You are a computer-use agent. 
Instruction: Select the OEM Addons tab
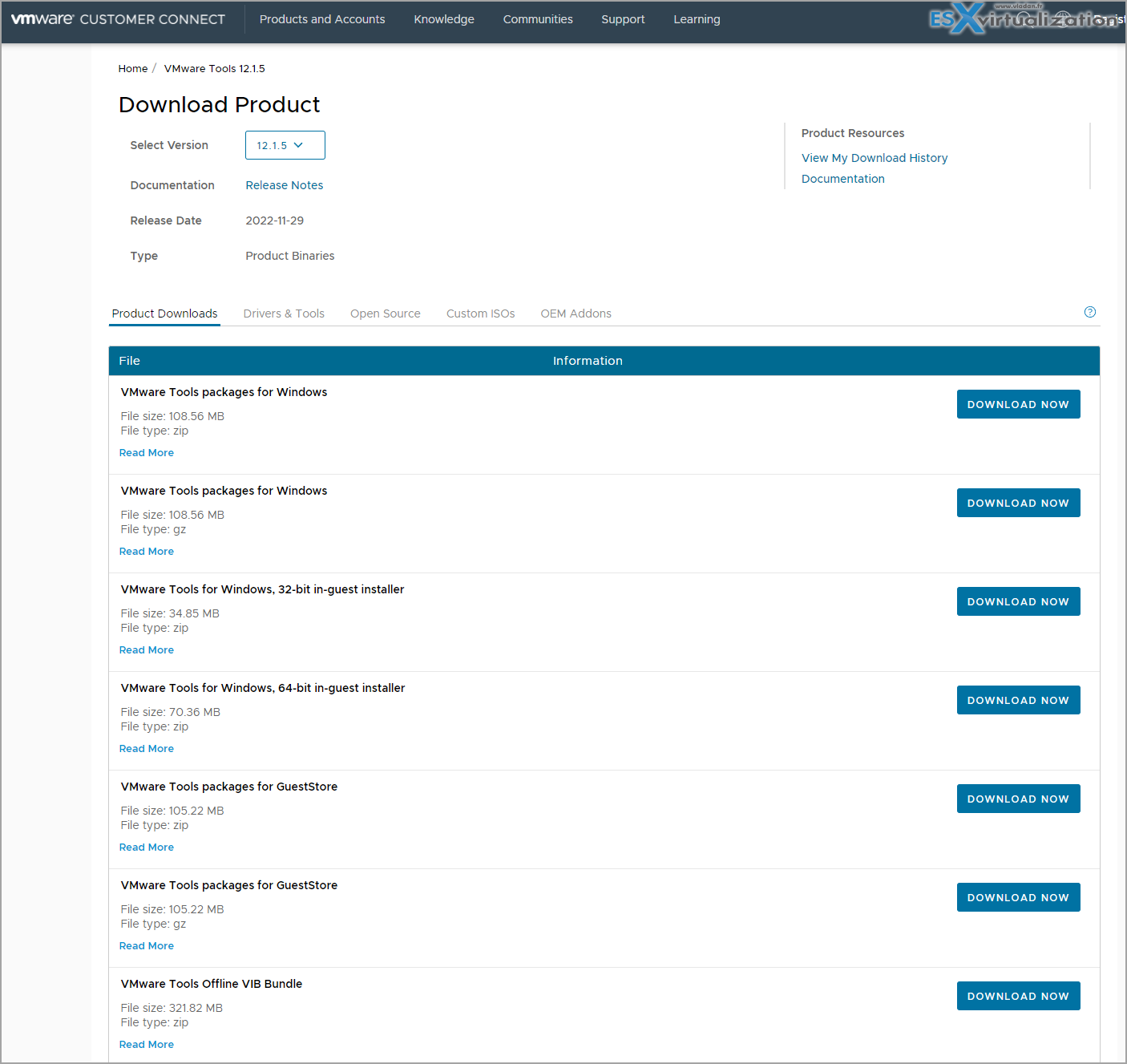[576, 314]
